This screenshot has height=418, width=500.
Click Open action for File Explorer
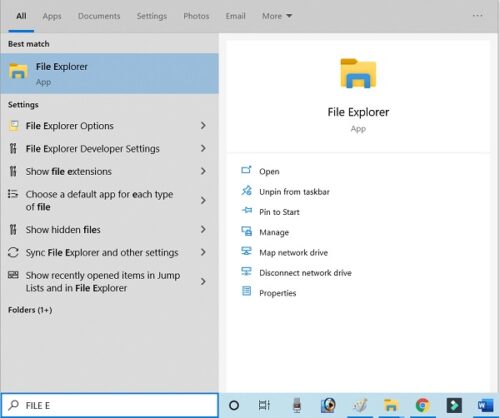pyautogui.click(x=269, y=172)
